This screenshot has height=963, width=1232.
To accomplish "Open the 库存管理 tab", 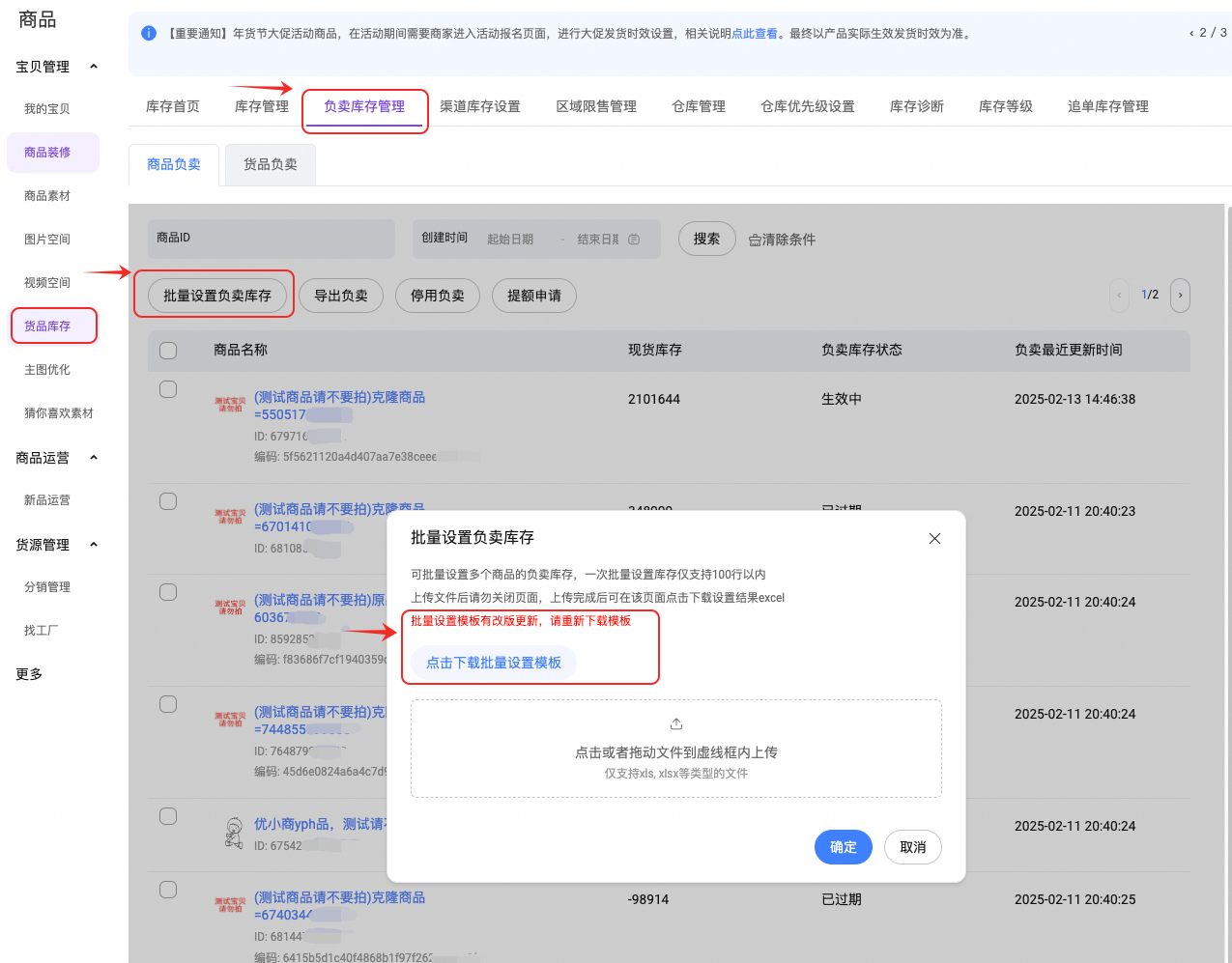I will 262,106.
